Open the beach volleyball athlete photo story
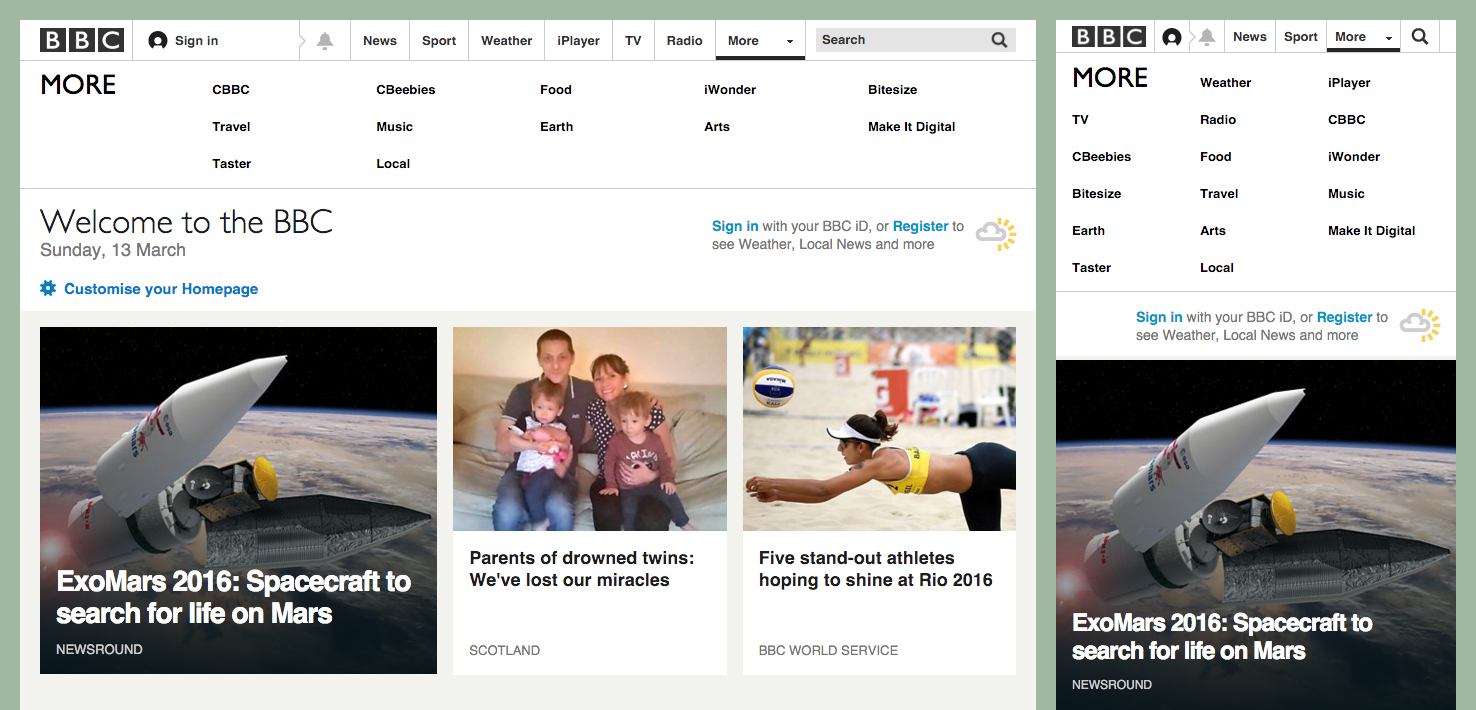The image size is (1476, 710). (x=879, y=429)
